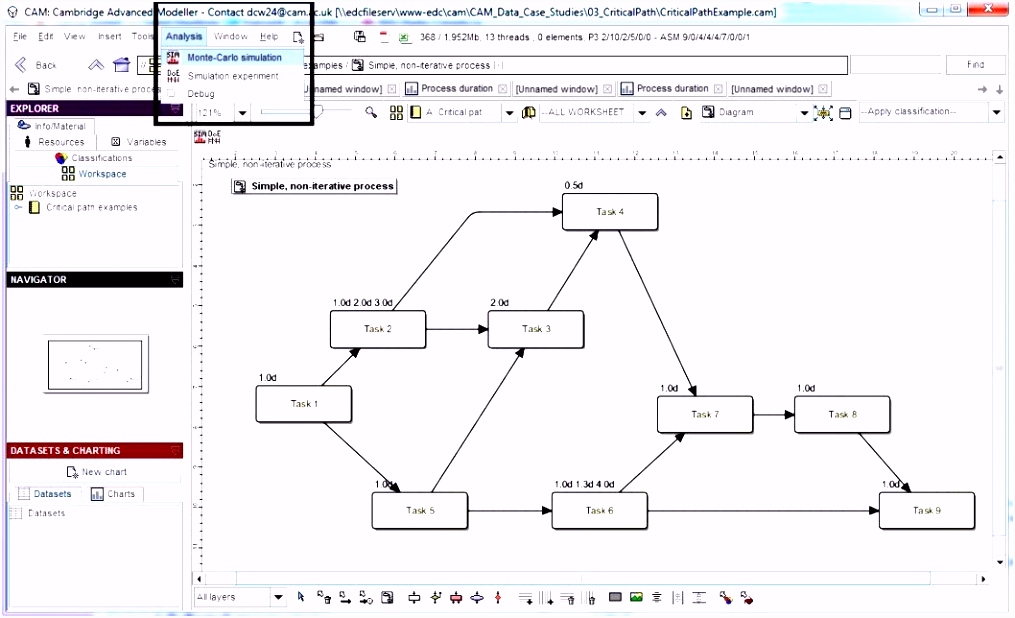Close the first Process duration tab

click(502, 89)
